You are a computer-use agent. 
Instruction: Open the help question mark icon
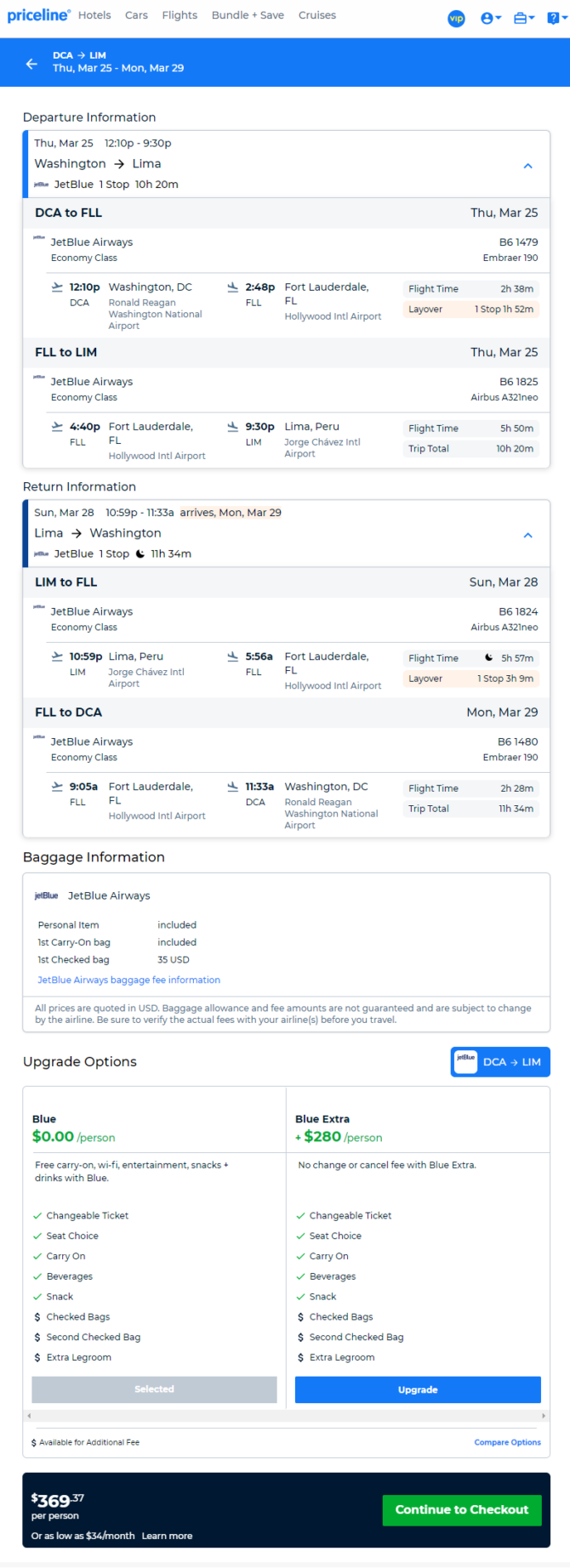pos(556,18)
